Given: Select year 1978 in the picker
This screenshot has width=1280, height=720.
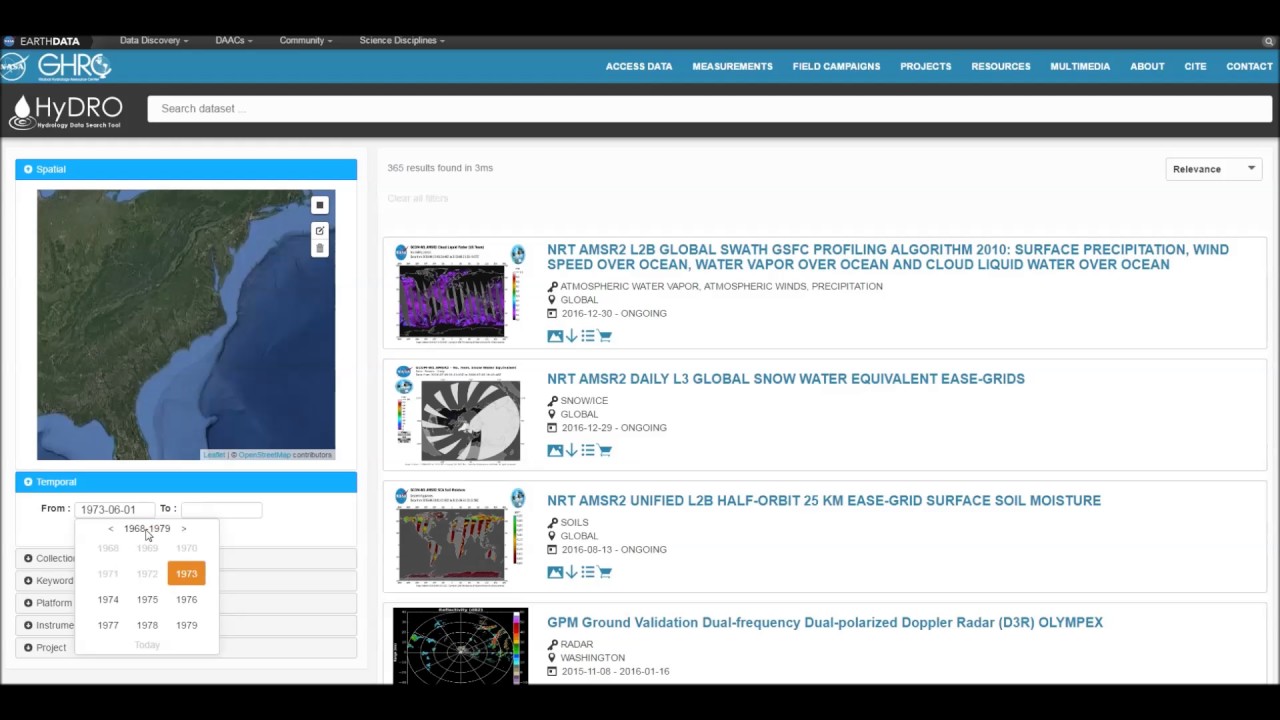Looking at the screenshot, I should 147,625.
